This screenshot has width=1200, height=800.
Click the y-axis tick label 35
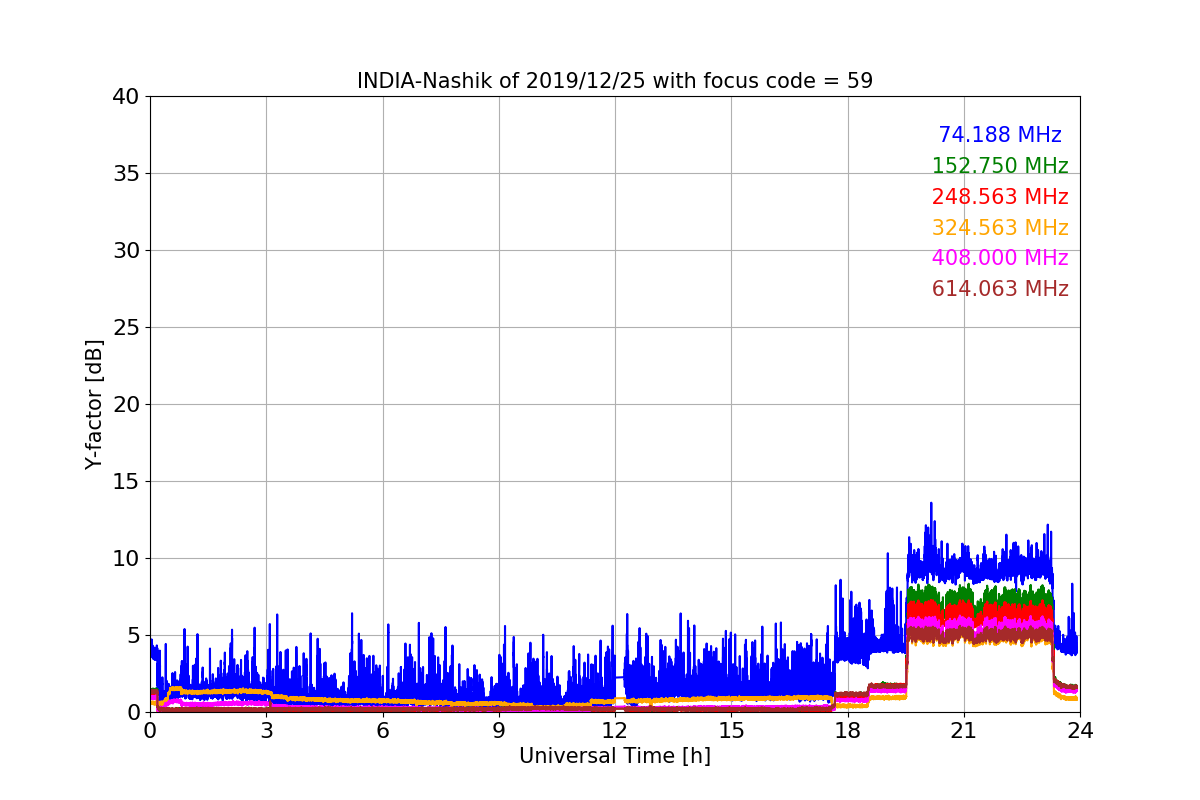pos(125,174)
